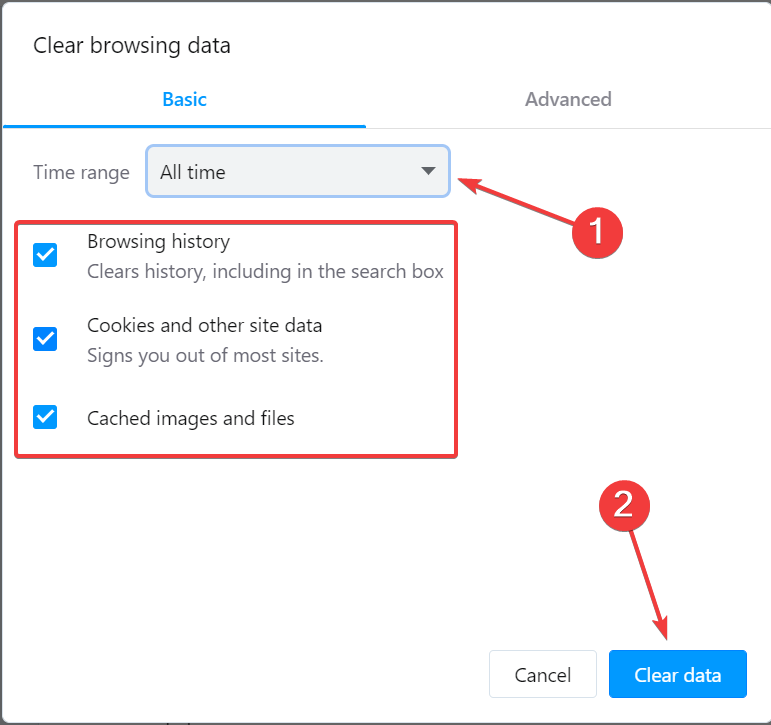Open the Time range dropdown showing All time
The image size is (771, 725).
pos(298,171)
